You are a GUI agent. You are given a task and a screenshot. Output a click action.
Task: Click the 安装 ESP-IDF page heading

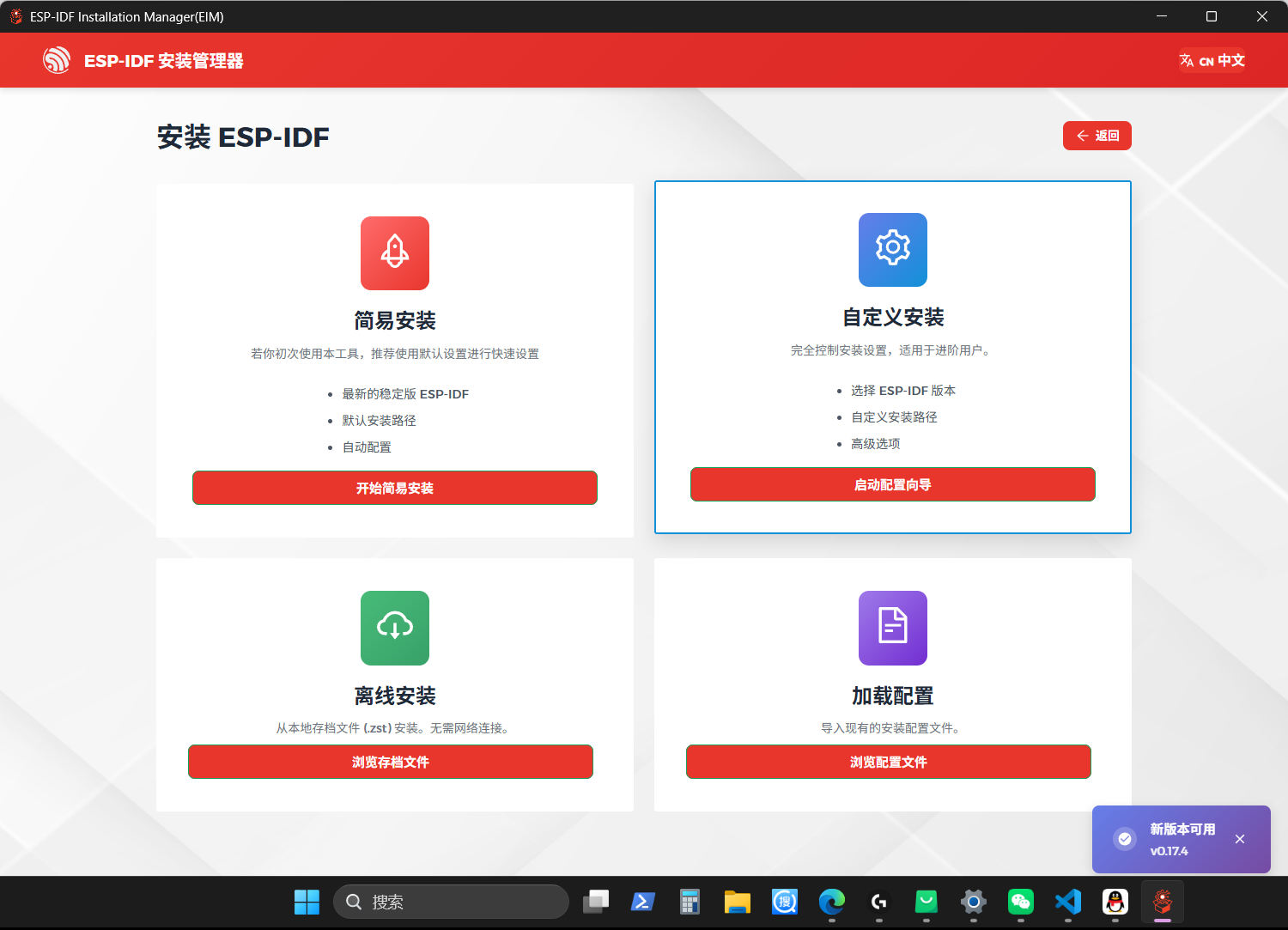point(243,137)
